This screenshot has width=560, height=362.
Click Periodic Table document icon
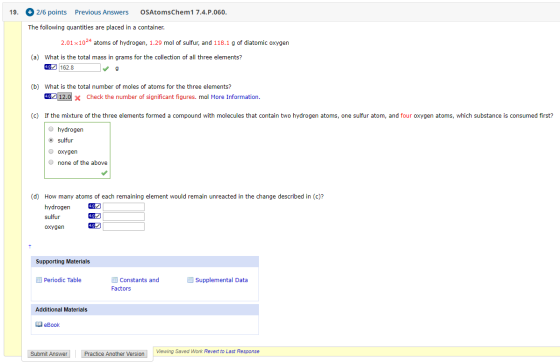click(x=39, y=280)
